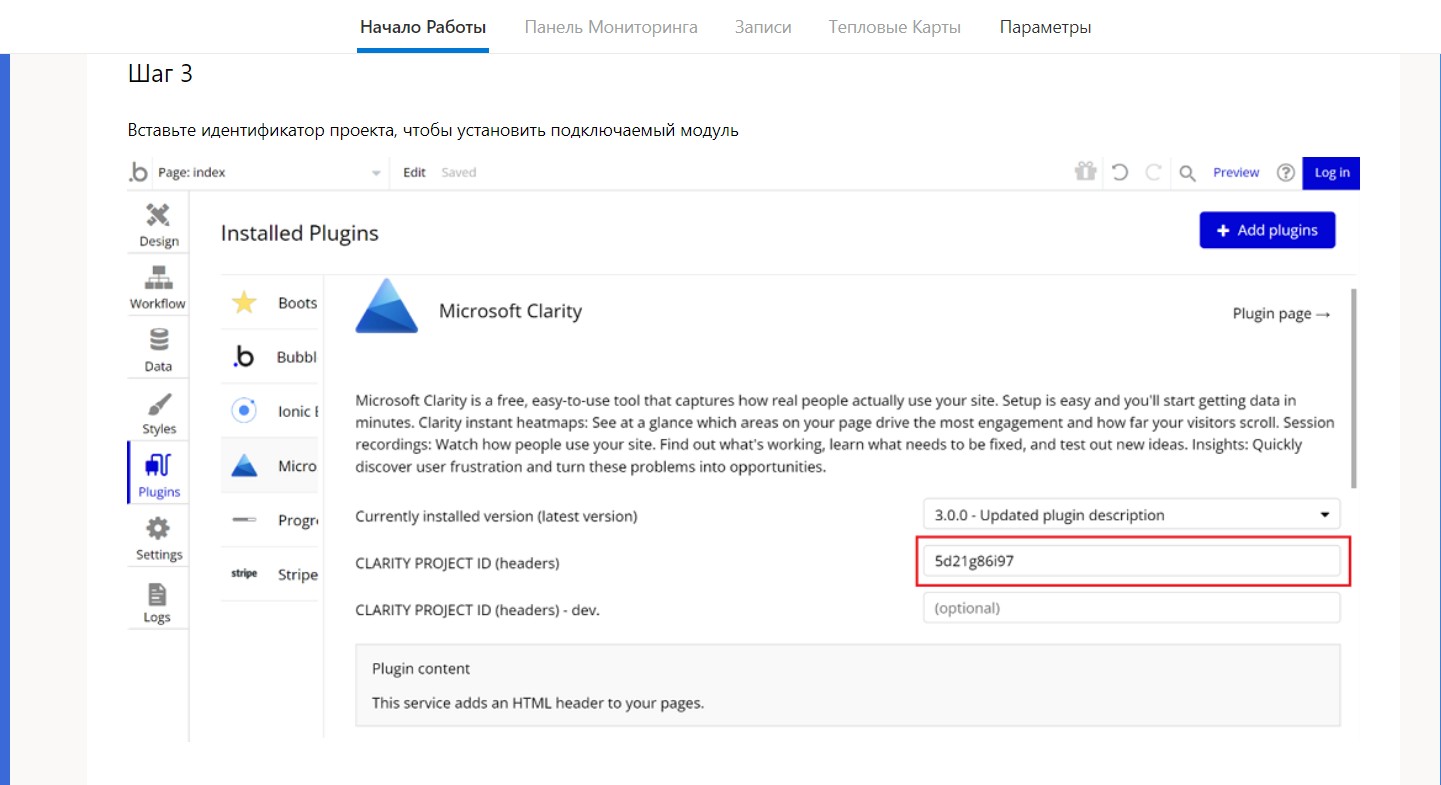Go to the Data section
1441x785 pixels.
[158, 350]
